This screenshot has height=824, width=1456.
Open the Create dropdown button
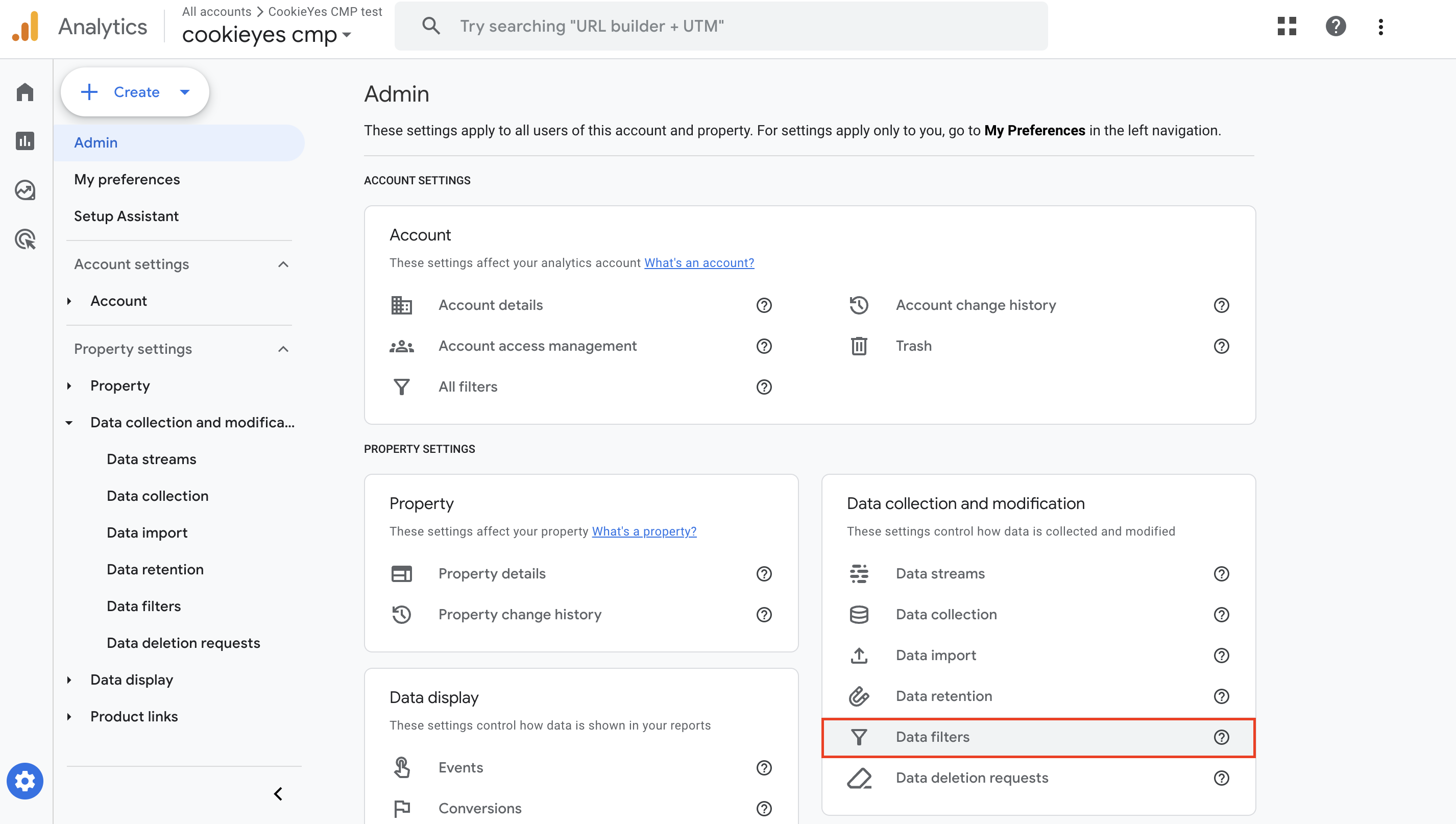click(x=135, y=92)
